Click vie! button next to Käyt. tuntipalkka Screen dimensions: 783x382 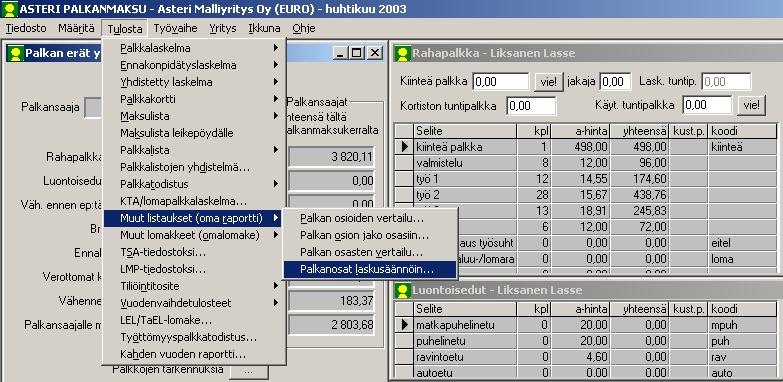[x=751, y=105]
